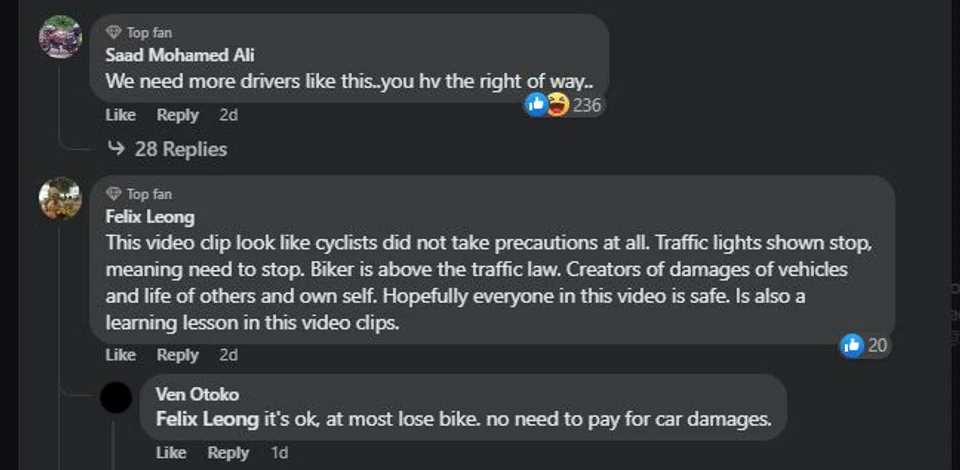Like Felix Leong's comment
This screenshot has height=470, width=960.
pos(120,355)
